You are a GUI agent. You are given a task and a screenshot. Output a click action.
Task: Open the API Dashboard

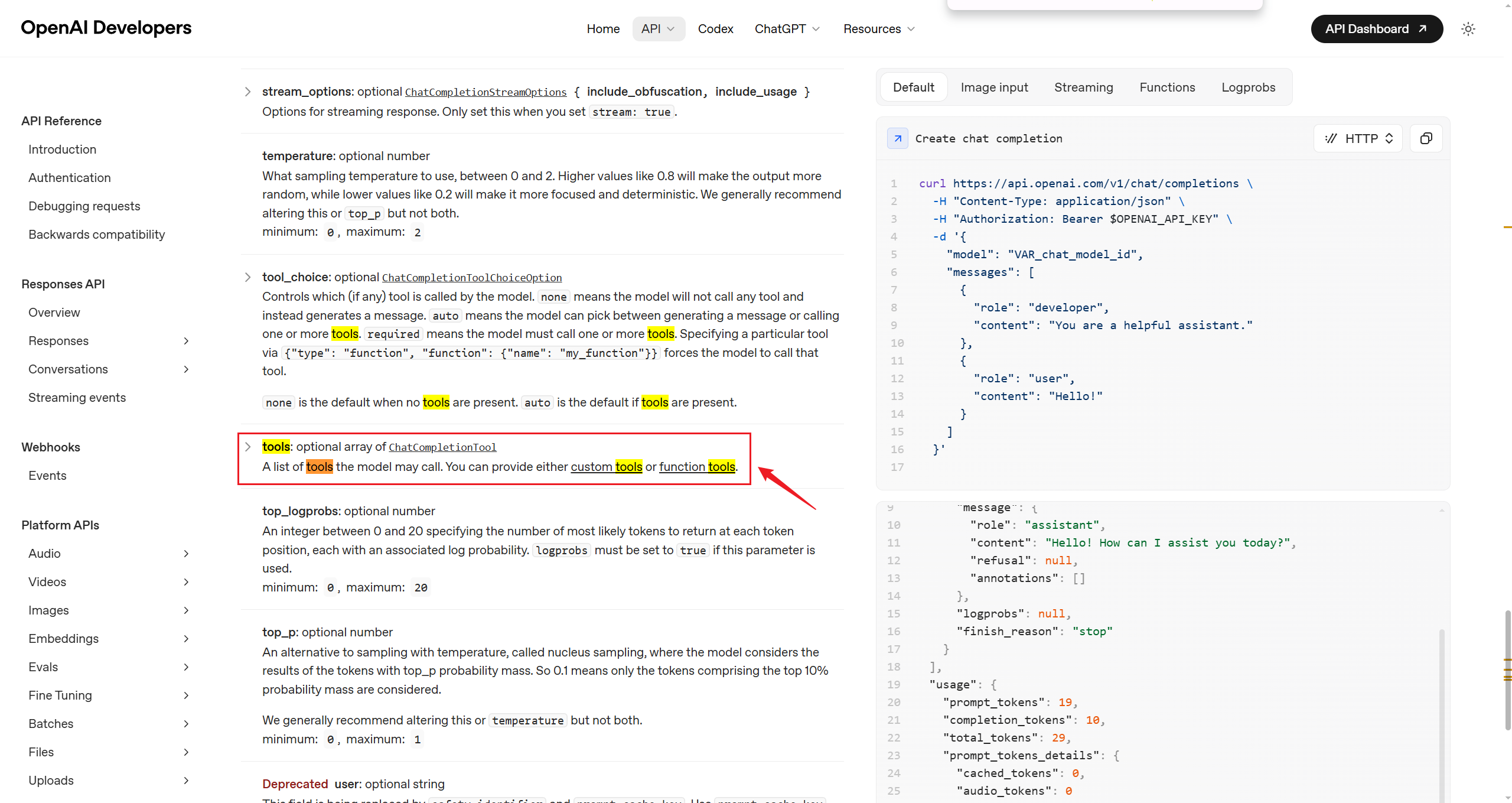point(1377,29)
